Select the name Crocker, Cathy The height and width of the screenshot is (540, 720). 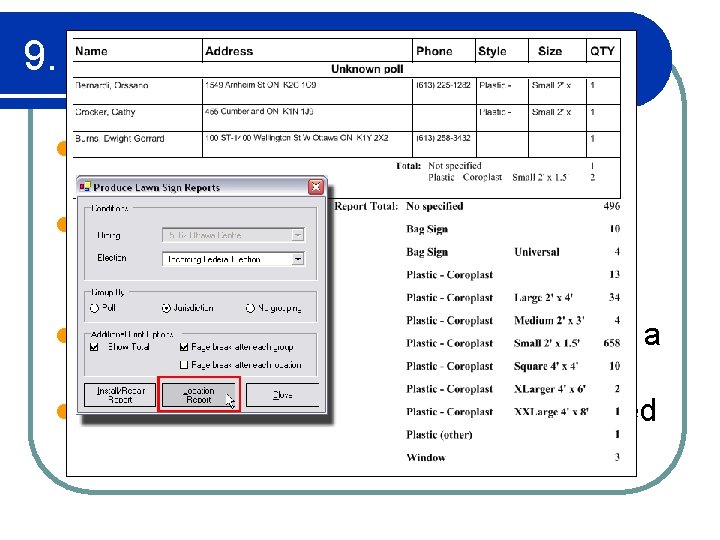pos(105,112)
